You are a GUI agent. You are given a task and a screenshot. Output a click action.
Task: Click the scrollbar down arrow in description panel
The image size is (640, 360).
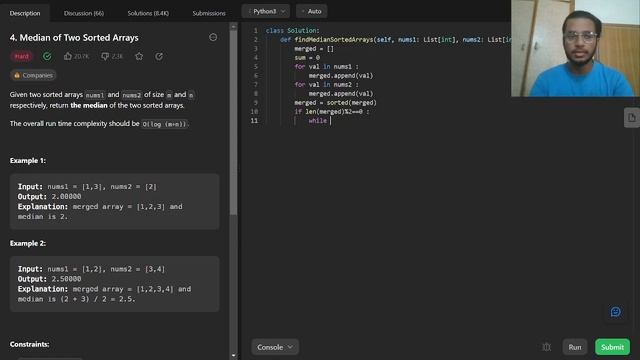pos(233,356)
